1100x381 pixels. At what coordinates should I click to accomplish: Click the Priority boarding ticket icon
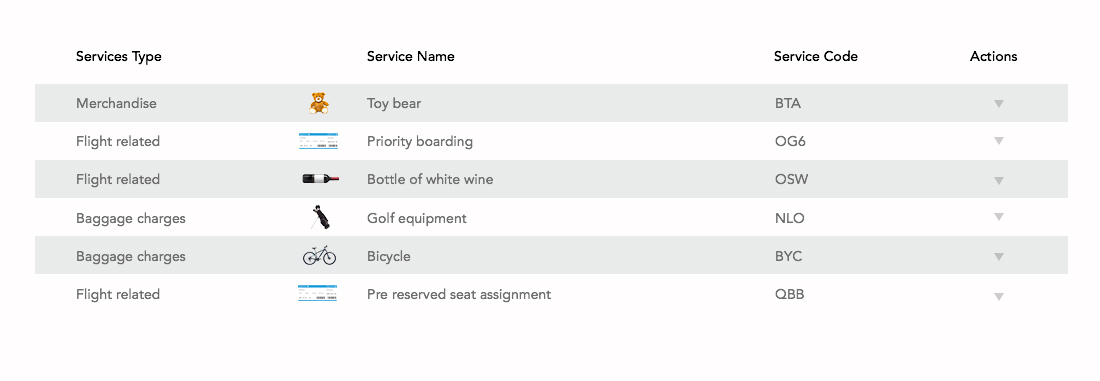tap(318, 141)
